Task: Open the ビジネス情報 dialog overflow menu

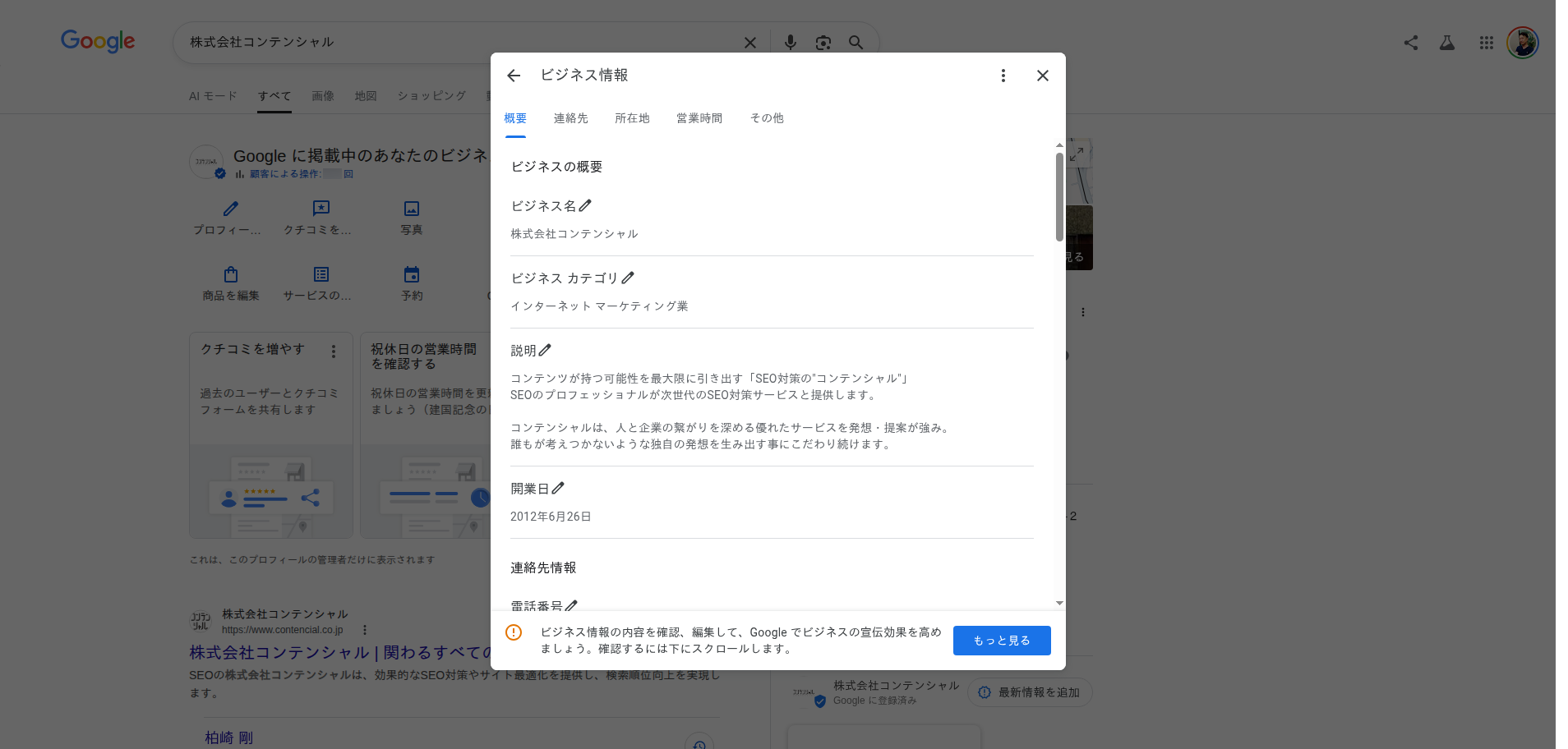Action: pos(1003,75)
